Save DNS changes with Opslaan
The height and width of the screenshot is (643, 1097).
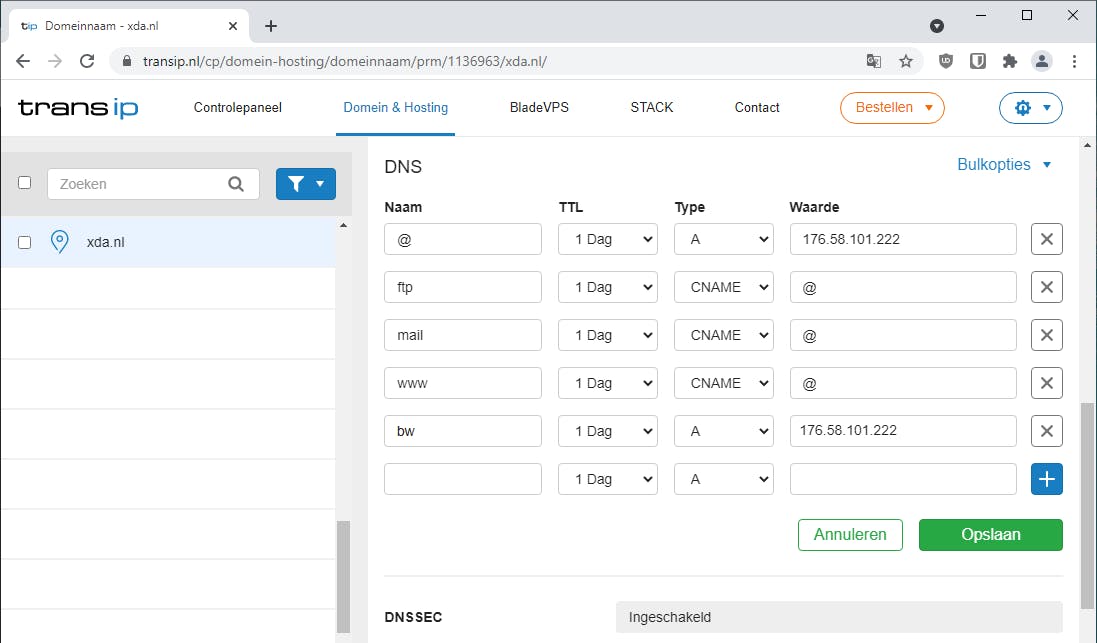pyautogui.click(x=991, y=535)
